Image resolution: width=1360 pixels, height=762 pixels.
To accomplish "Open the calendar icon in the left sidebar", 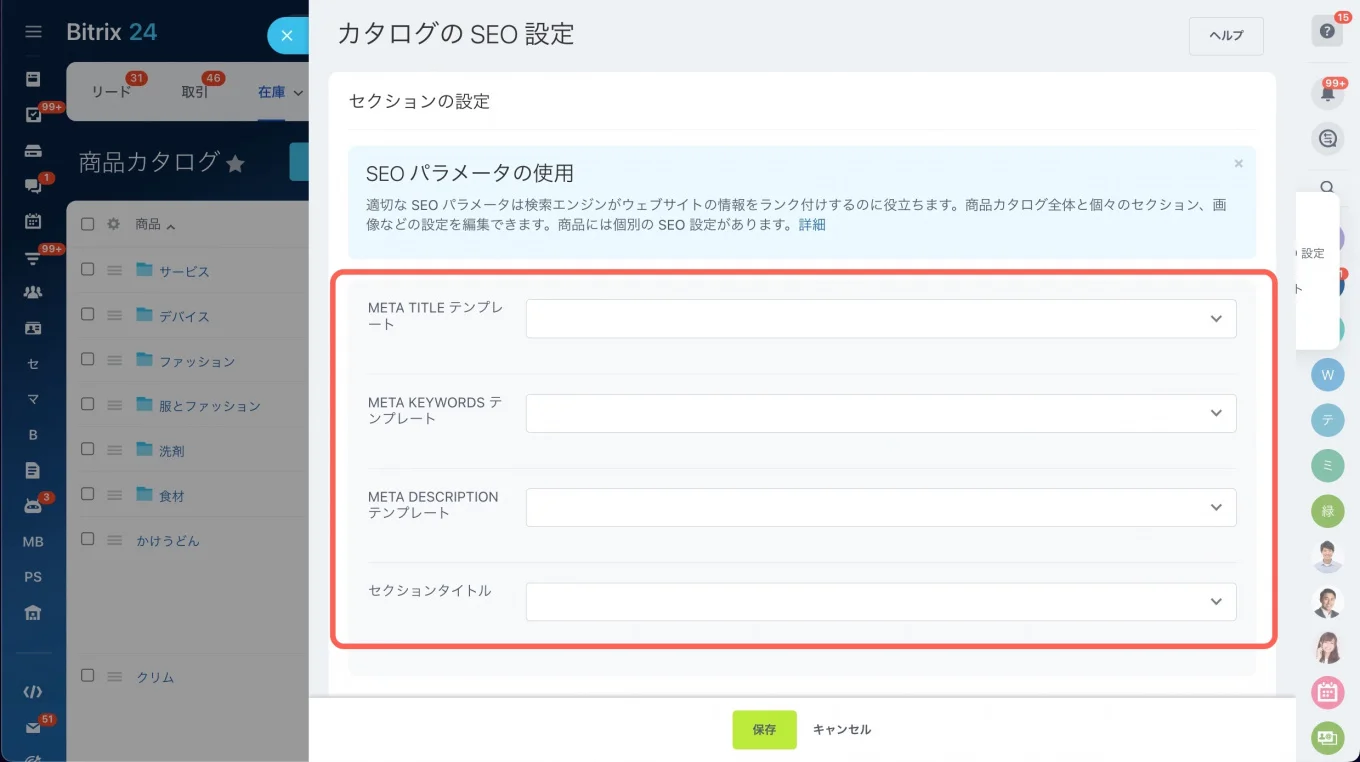I will [x=33, y=220].
